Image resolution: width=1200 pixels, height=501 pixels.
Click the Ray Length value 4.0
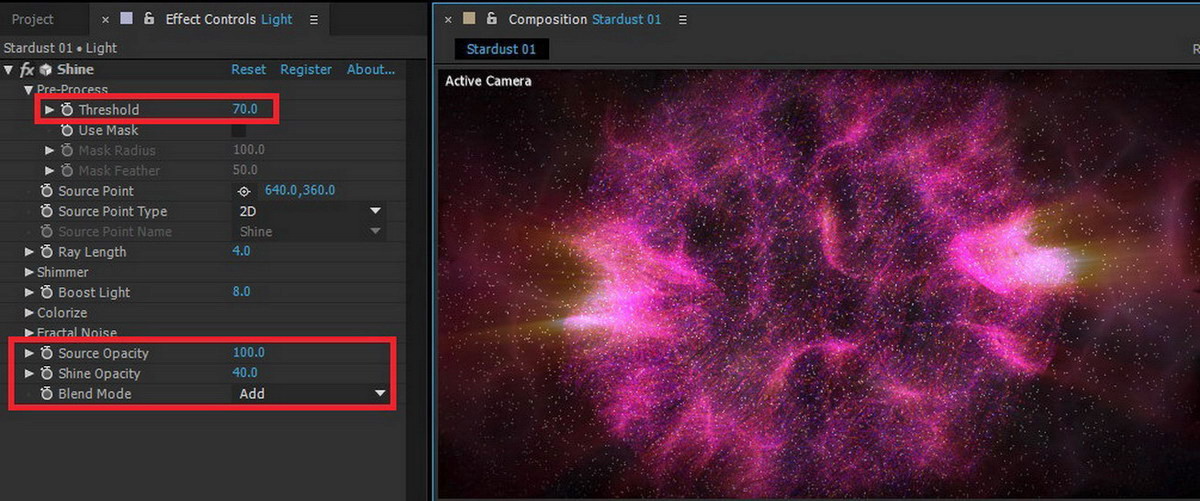[241, 251]
